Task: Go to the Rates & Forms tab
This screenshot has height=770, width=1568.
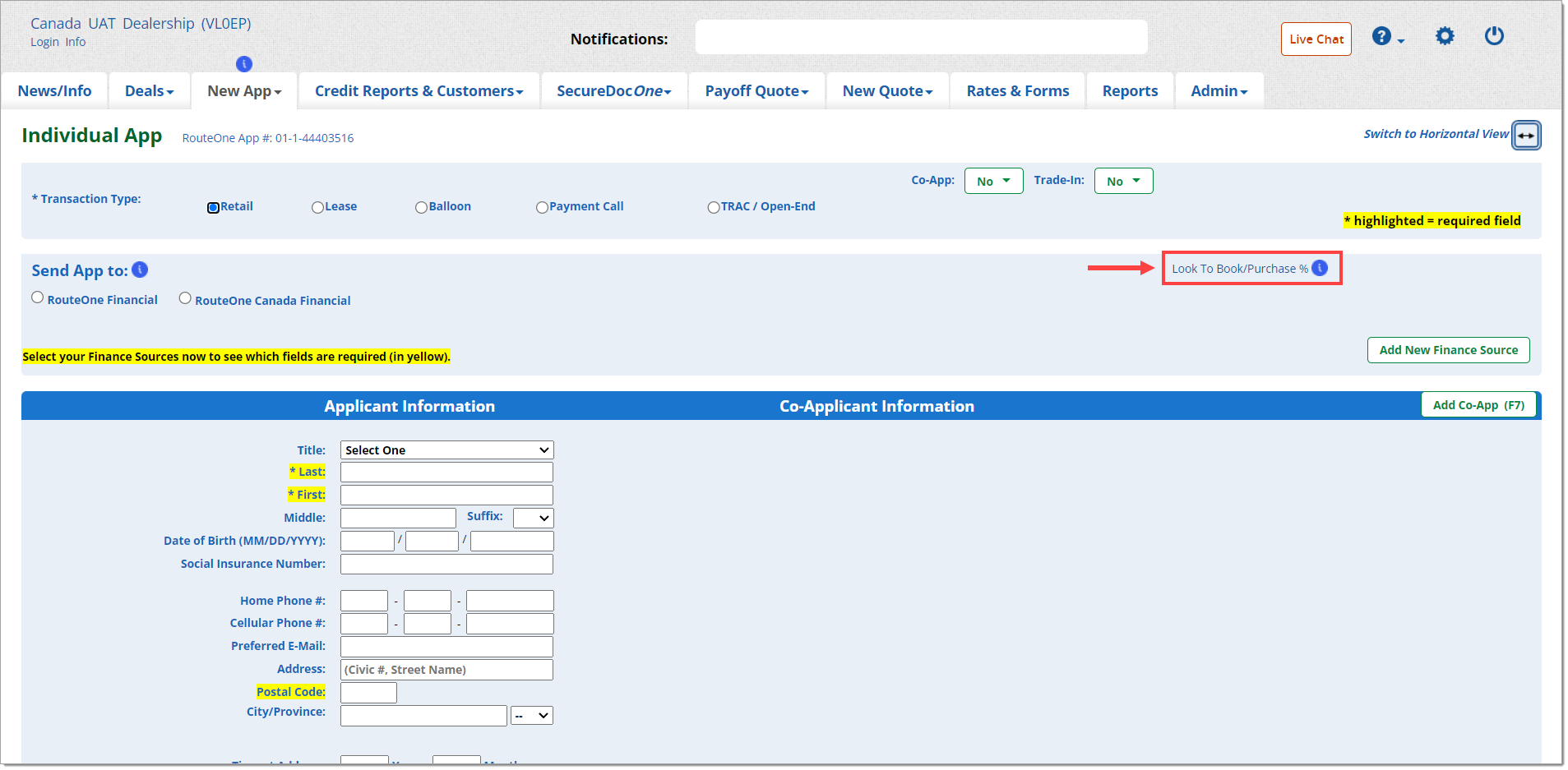Action: (x=1018, y=91)
